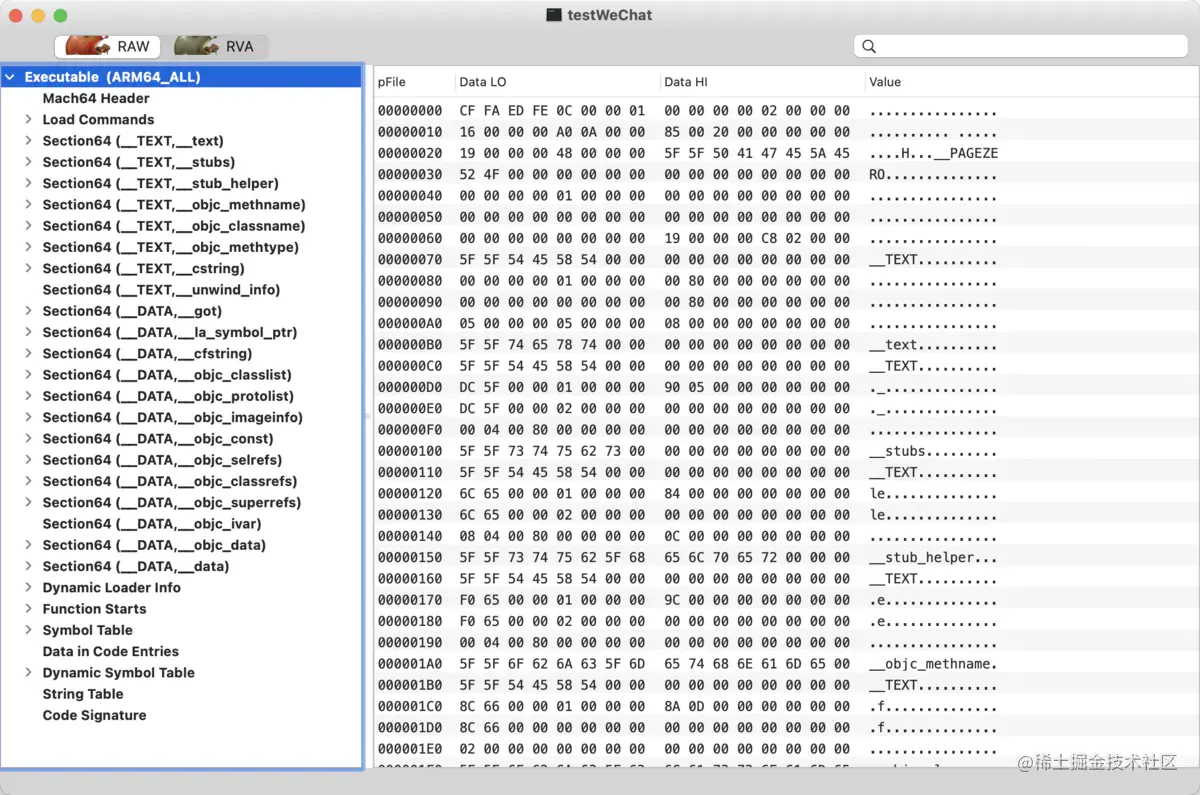Viewport: 1200px width, 795px height.
Task: Select Section64 (__DATA,__objc_selrefs) label
Action: [x=162, y=460]
